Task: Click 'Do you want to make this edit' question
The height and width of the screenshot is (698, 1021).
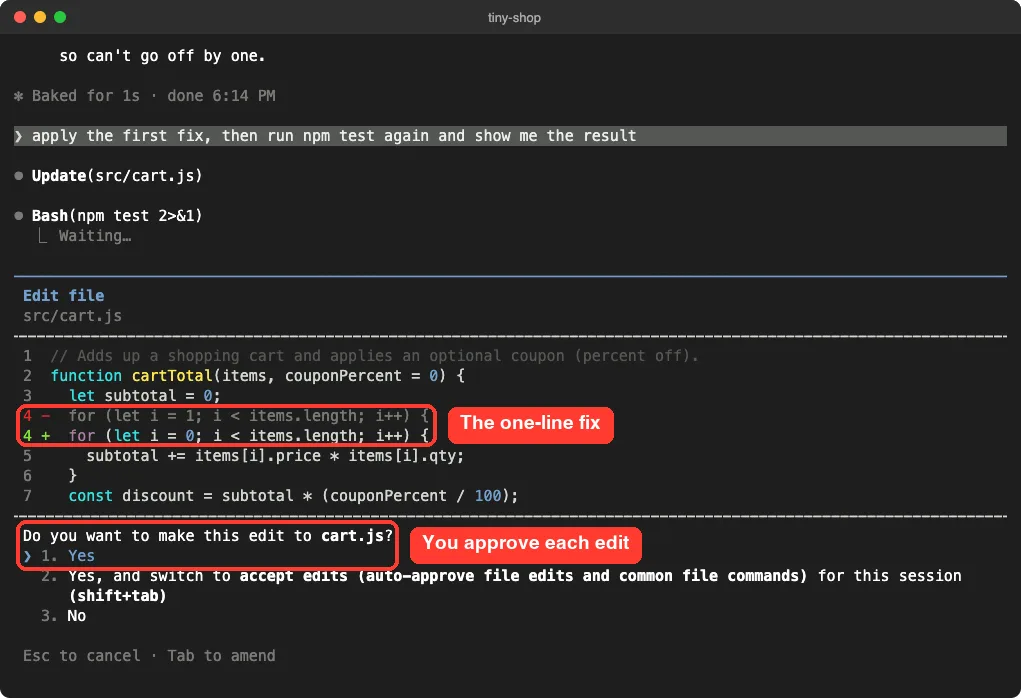Action: tap(208, 535)
